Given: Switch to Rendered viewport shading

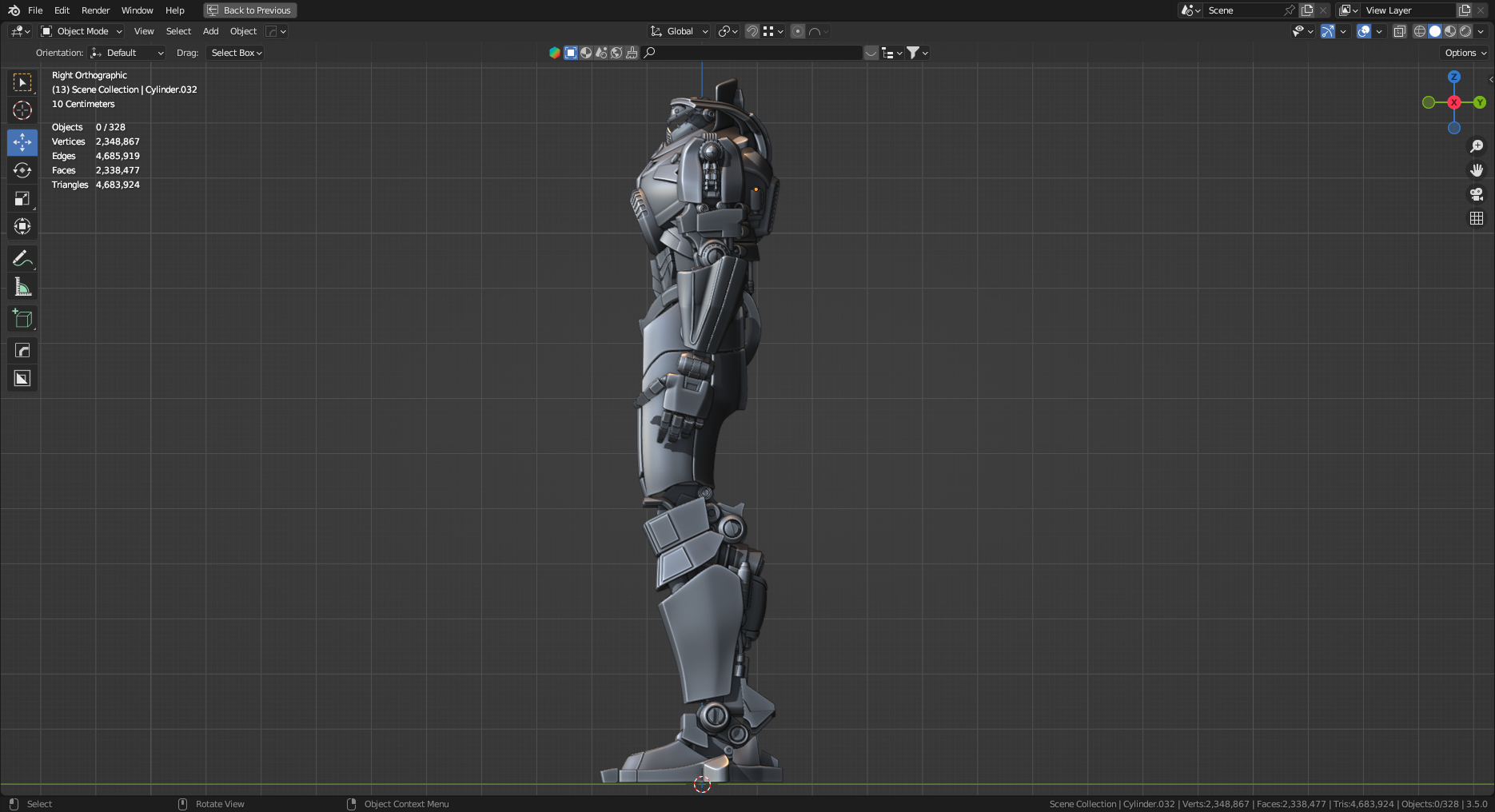Looking at the screenshot, I should [1465, 31].
